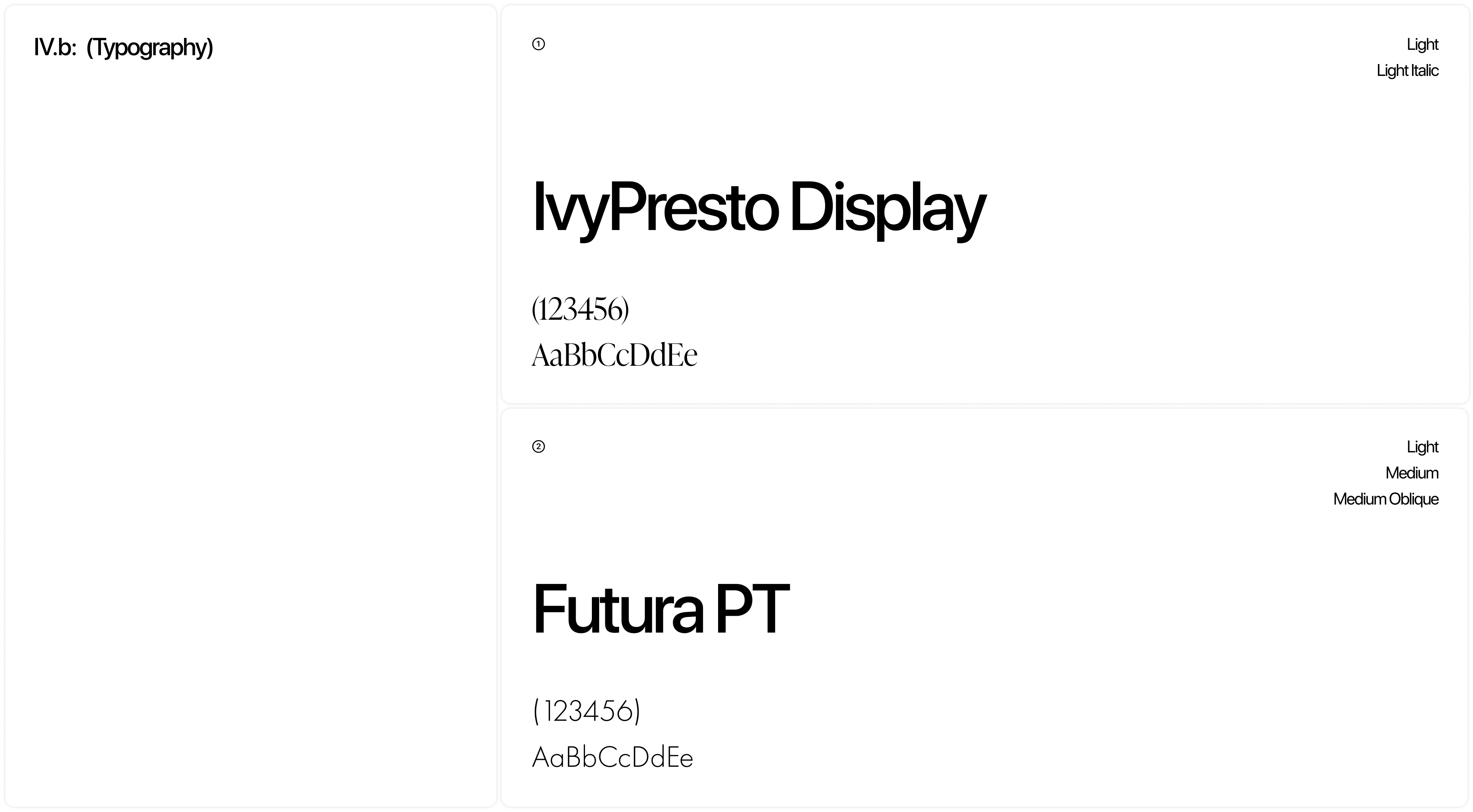Click 'Aa' in the serif alphabet sample
The width and height of the screenshot is (1473, 812).
[x=548, y=355]
